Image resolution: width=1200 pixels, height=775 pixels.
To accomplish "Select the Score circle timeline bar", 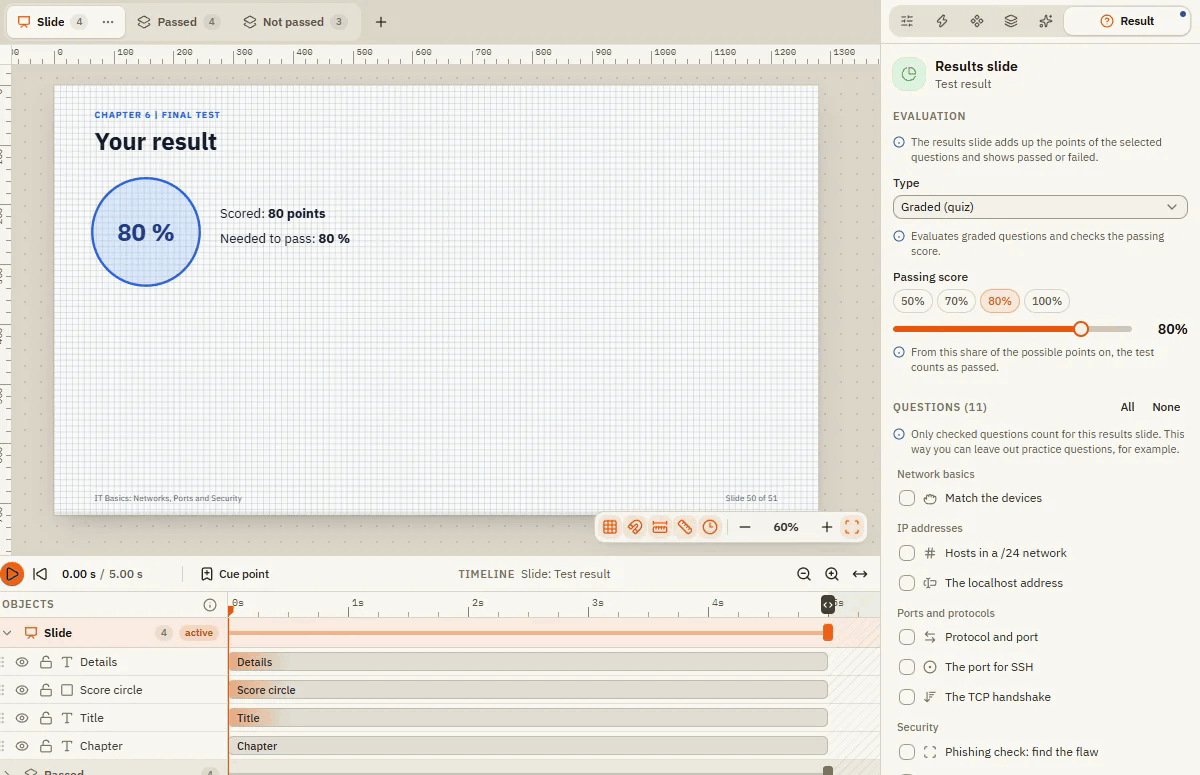I will pos(528,690).
